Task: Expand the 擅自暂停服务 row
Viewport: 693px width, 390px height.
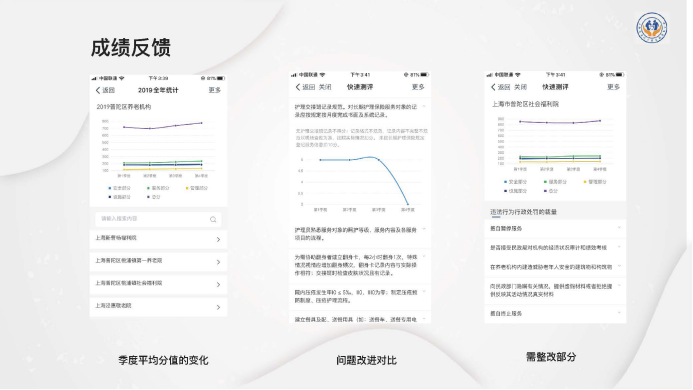Action: pos(555,229)
